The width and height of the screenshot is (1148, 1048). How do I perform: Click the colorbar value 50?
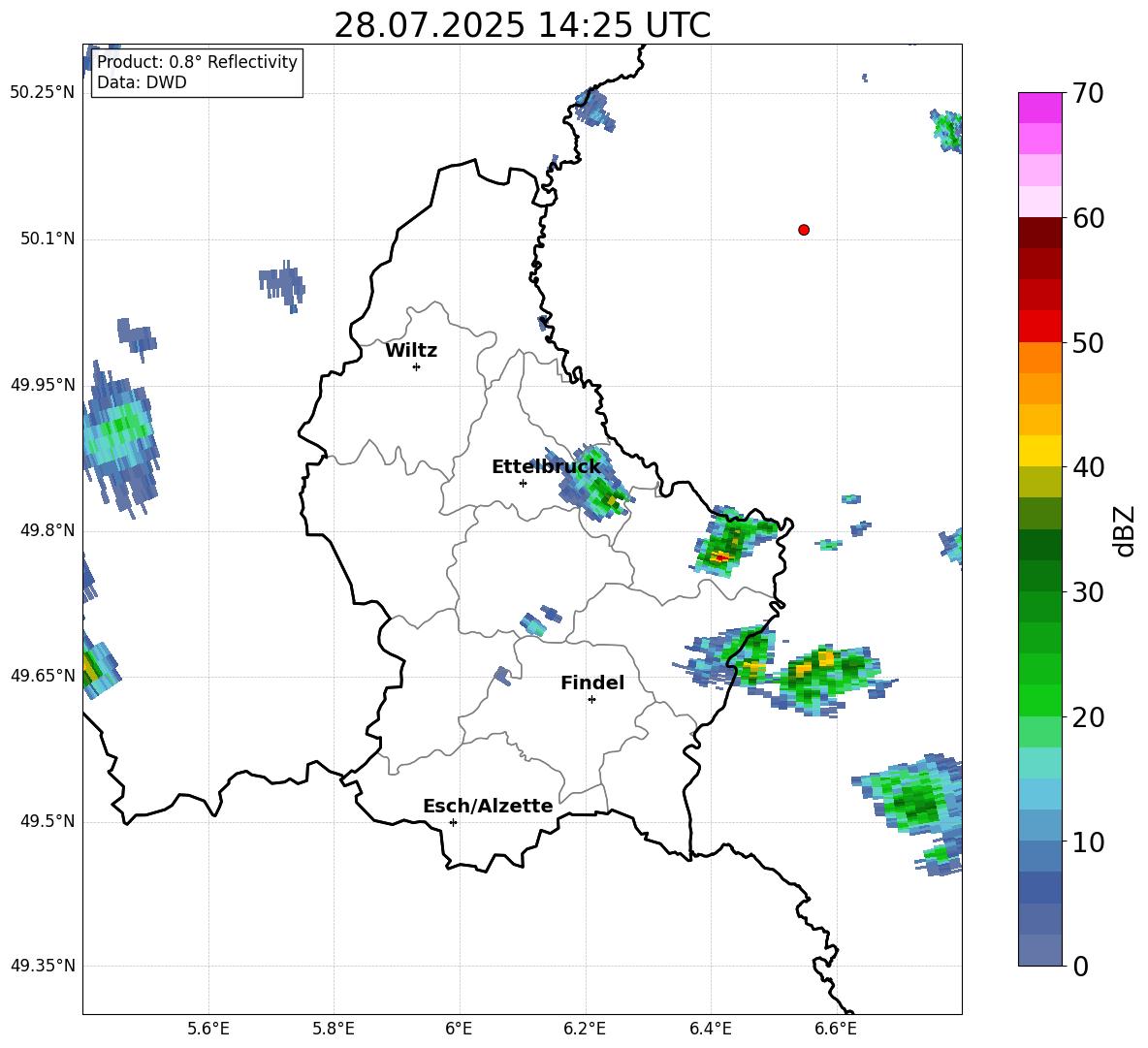(1088, 342)
